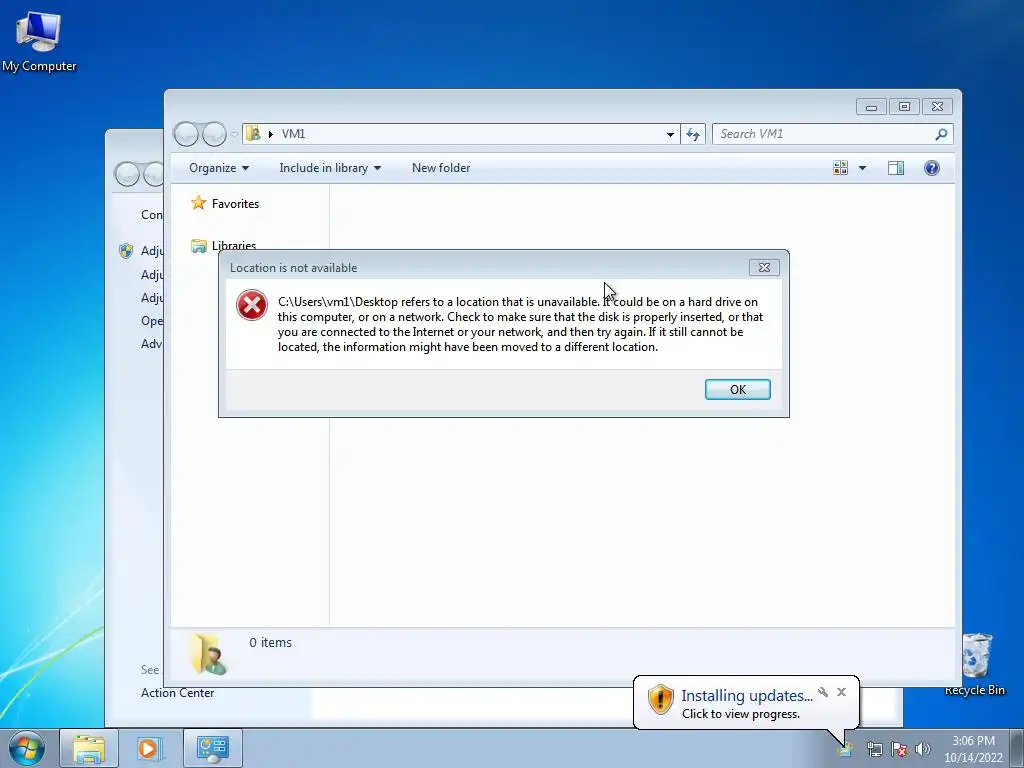Open My Computer desktop icon
The width and height of the screenshot is (1024, 768).
coord(39,40)
